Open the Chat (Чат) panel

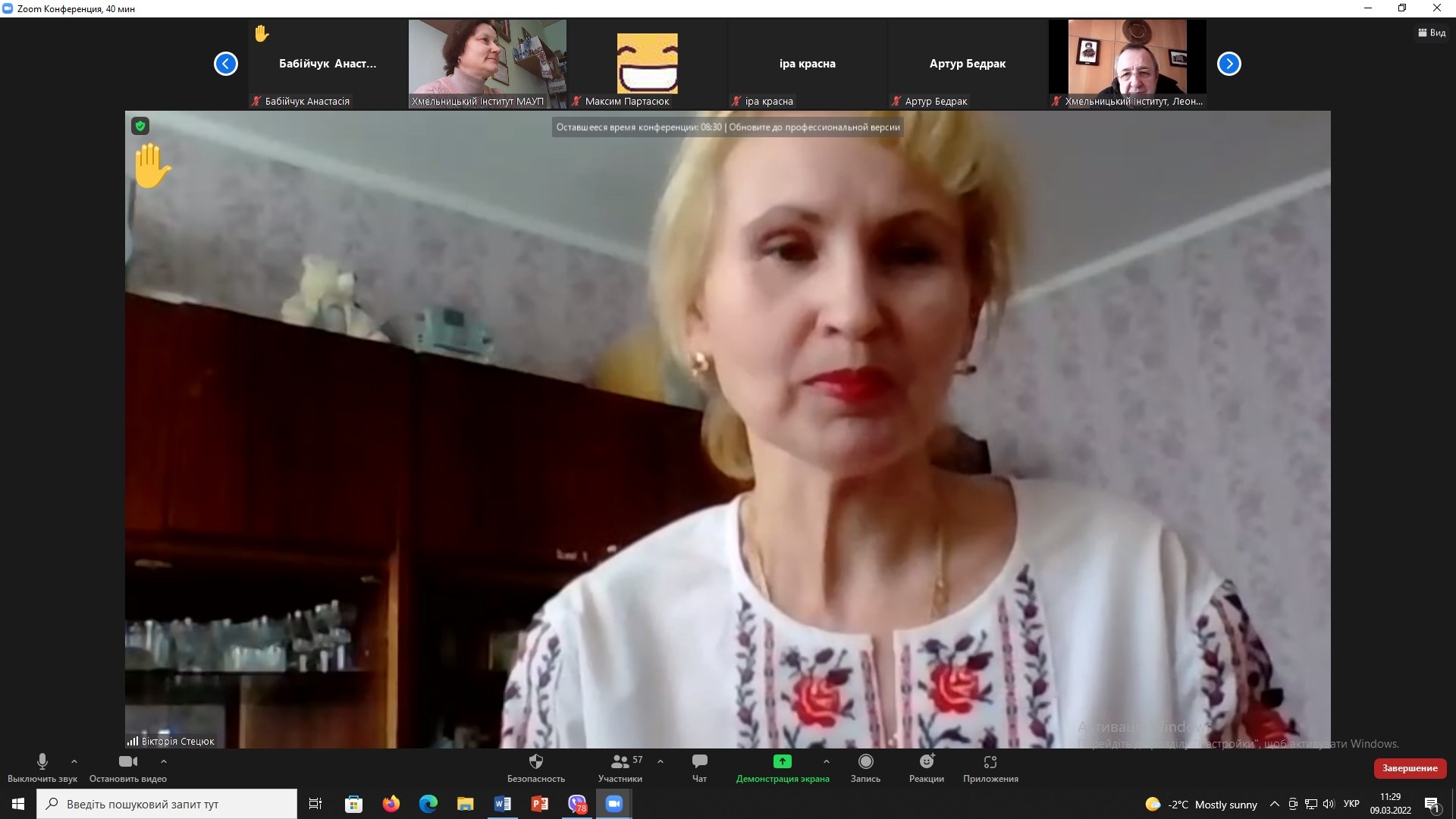[x=699, y=762]
